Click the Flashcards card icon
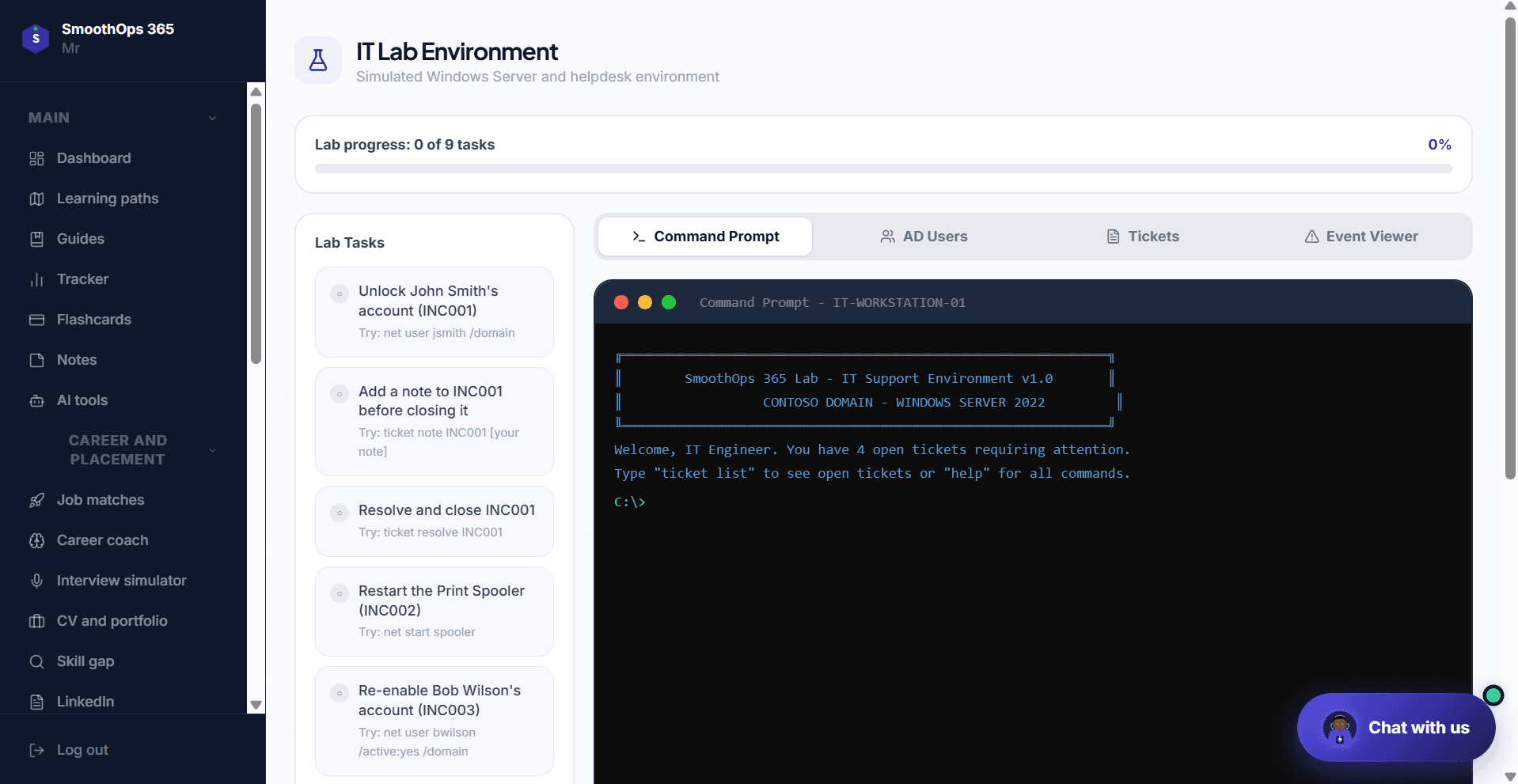This screenshot has width=1518, height=784. click(x=36, y=320)
